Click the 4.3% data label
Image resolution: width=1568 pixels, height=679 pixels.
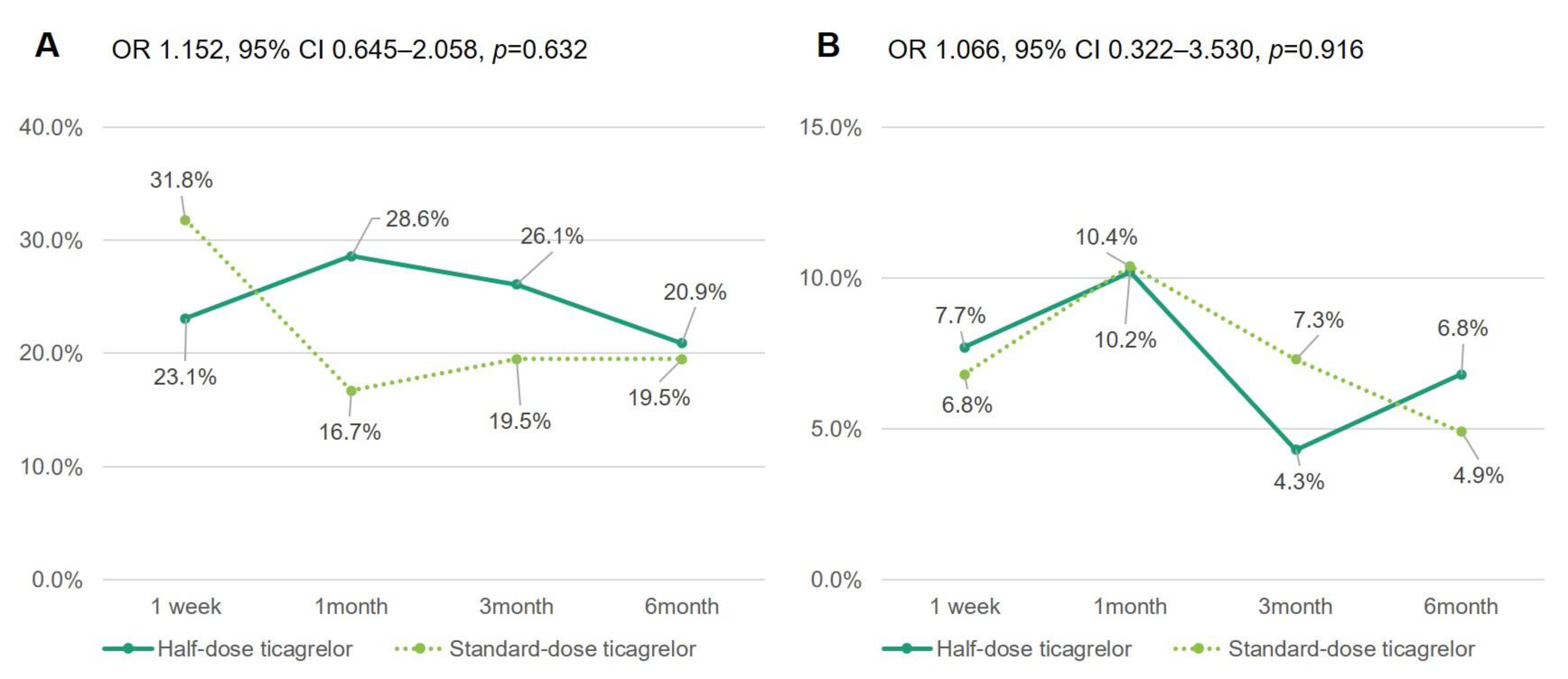point(1299,481)
